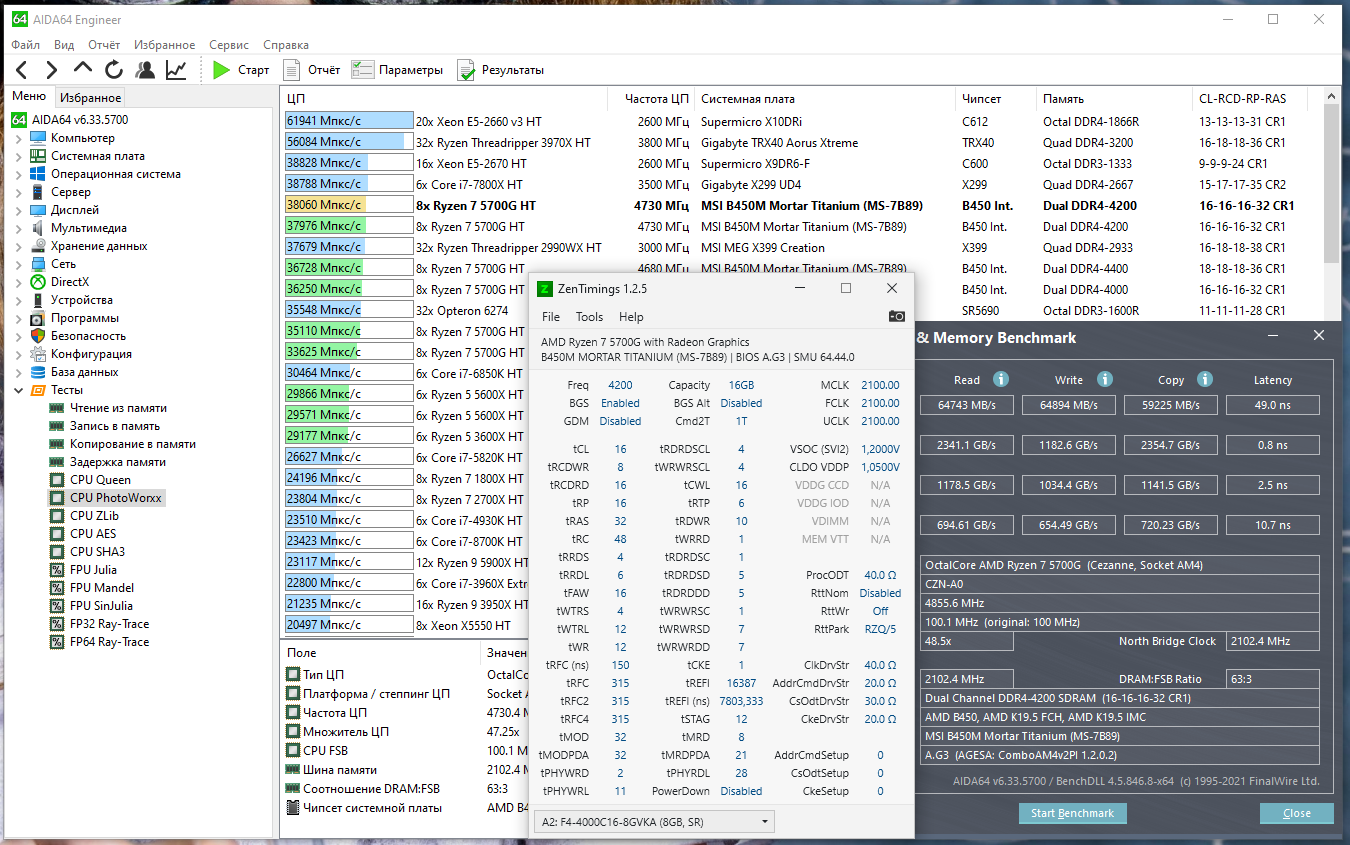Screen dimensions: 1350x845
Task: Click the Компьютер monitor icon in the tree
Action: coord(37,138)
